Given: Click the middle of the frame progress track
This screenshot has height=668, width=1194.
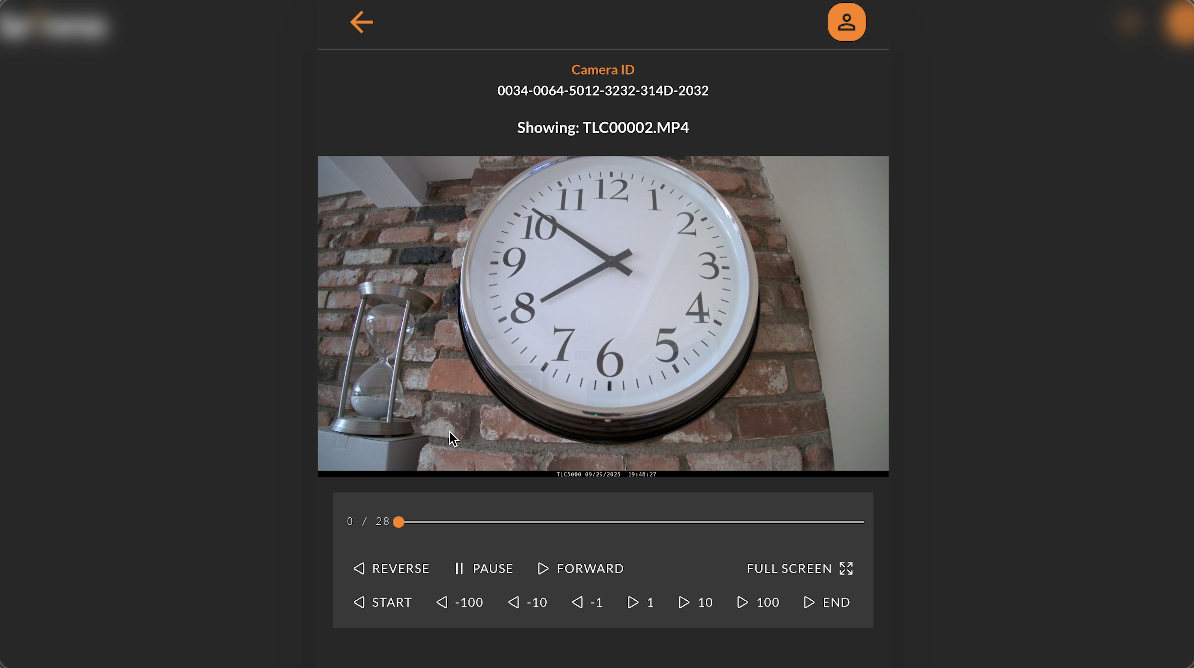Looking at the screenshot, I should [631, 522].
